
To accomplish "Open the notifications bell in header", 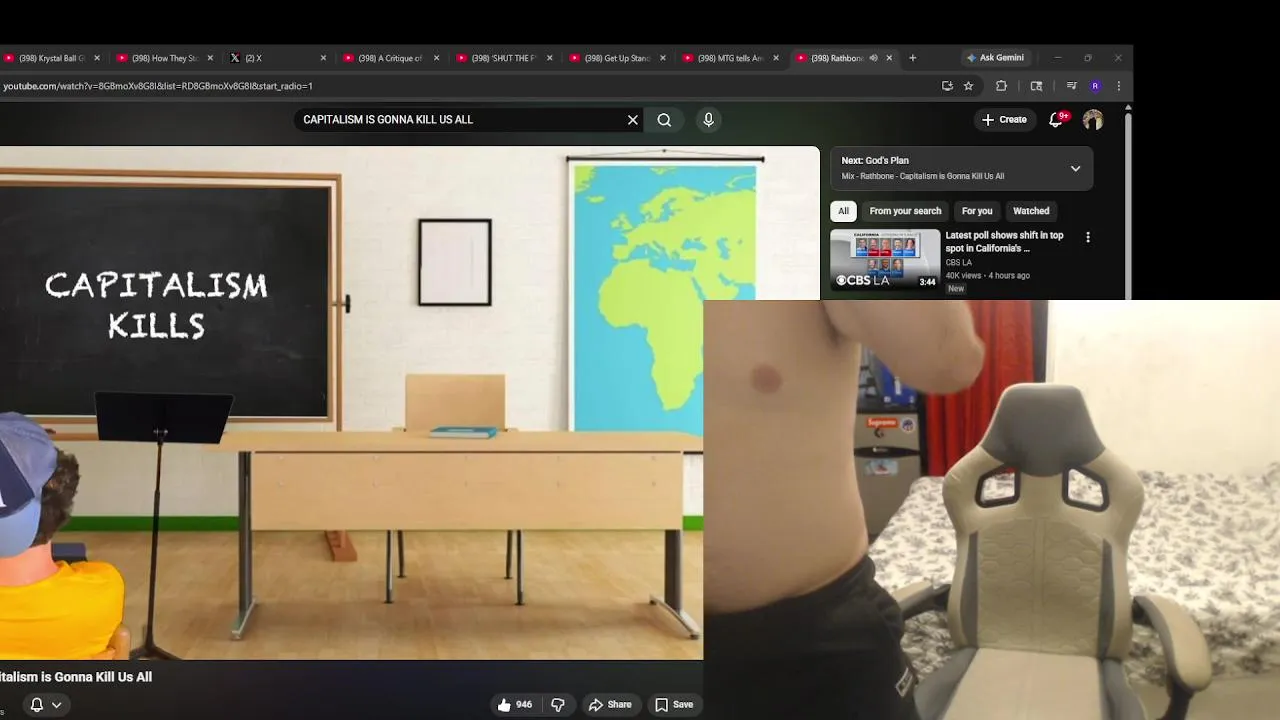I will 1056,120.
